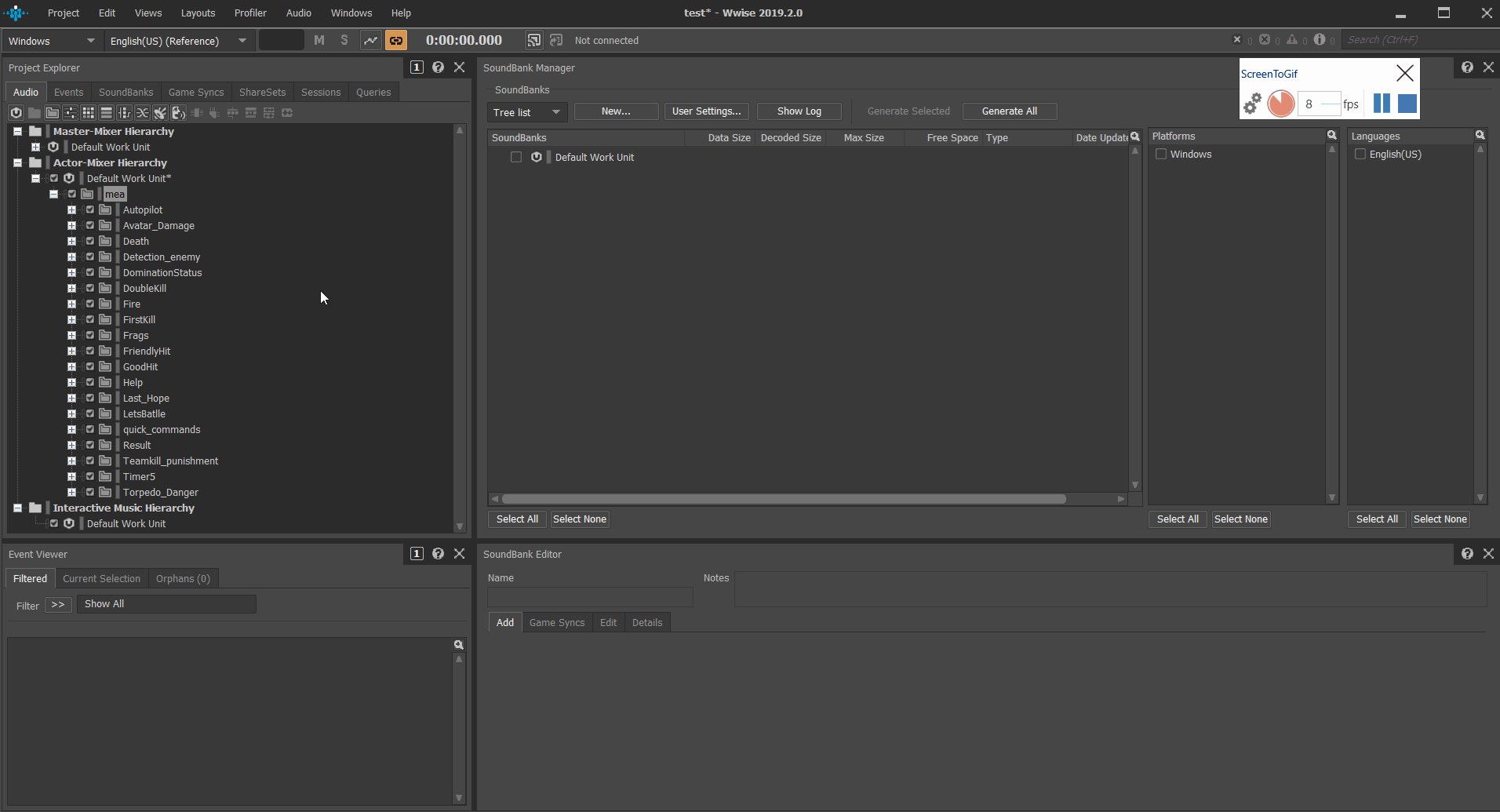Click Select None under Platforms list
This screenshot has height=812, width=1500.
pyautogui.click(x=1240, y=519)
